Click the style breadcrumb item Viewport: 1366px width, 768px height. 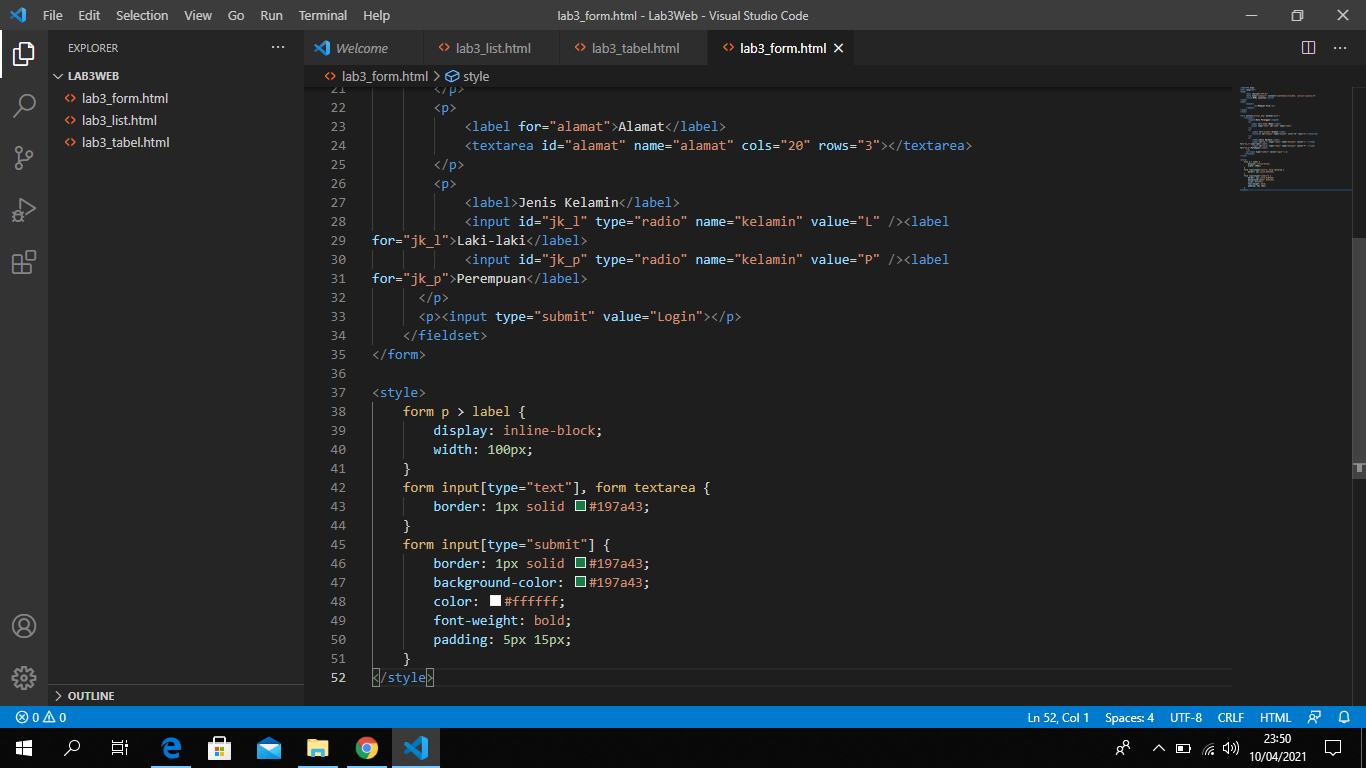point(467,76)
